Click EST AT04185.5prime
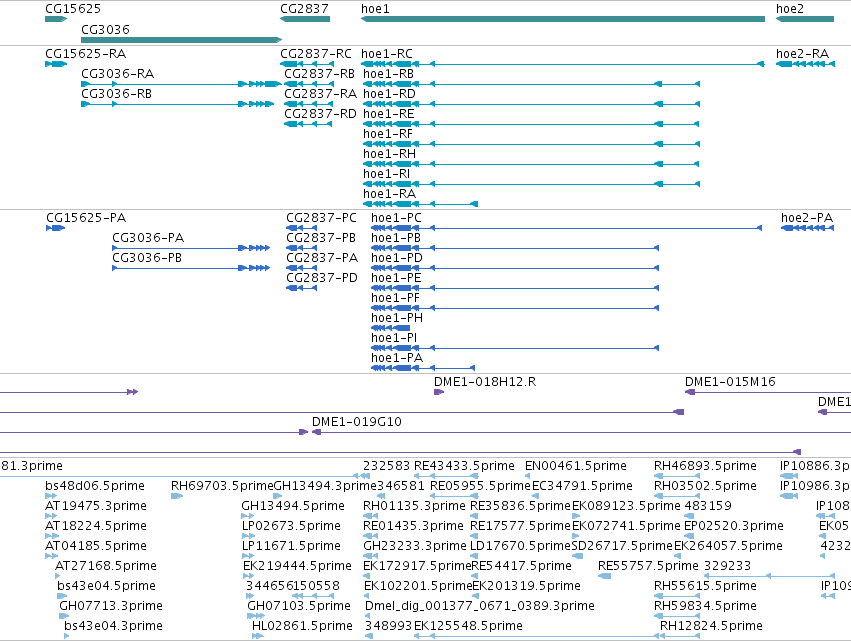Screen dimensions: 851x641 (x=96, y=546)
